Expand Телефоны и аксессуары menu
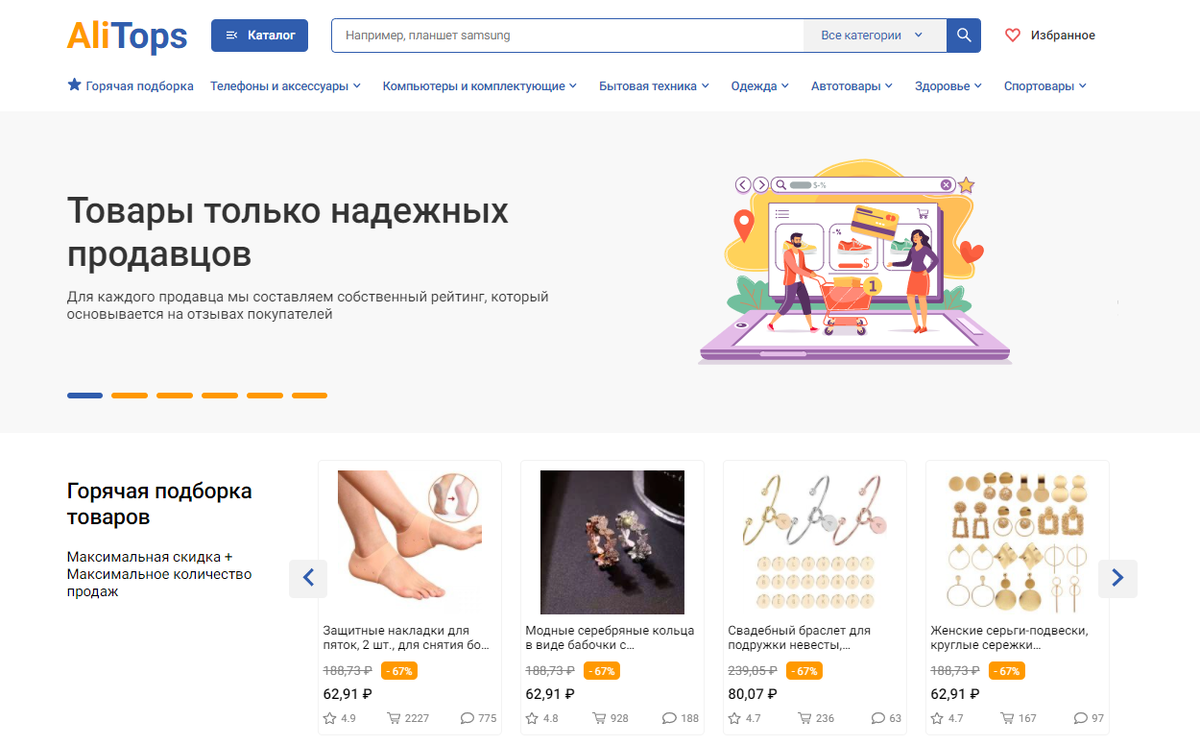Screen dimensions: 1200x745 tap(285, 86)
